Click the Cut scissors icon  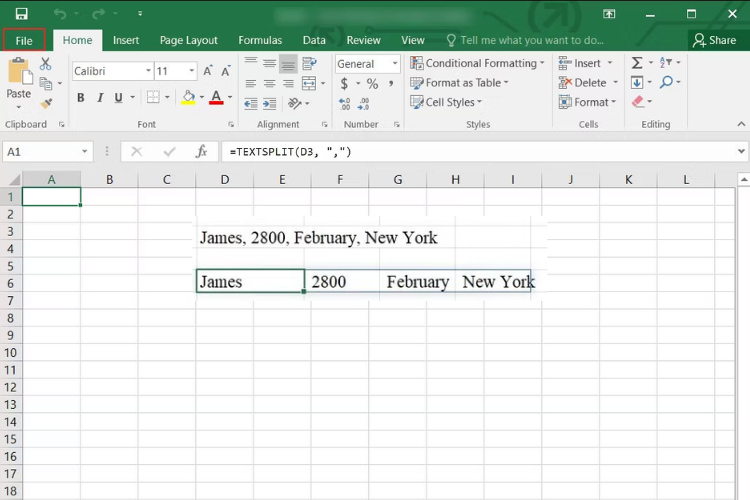(45, 64)
